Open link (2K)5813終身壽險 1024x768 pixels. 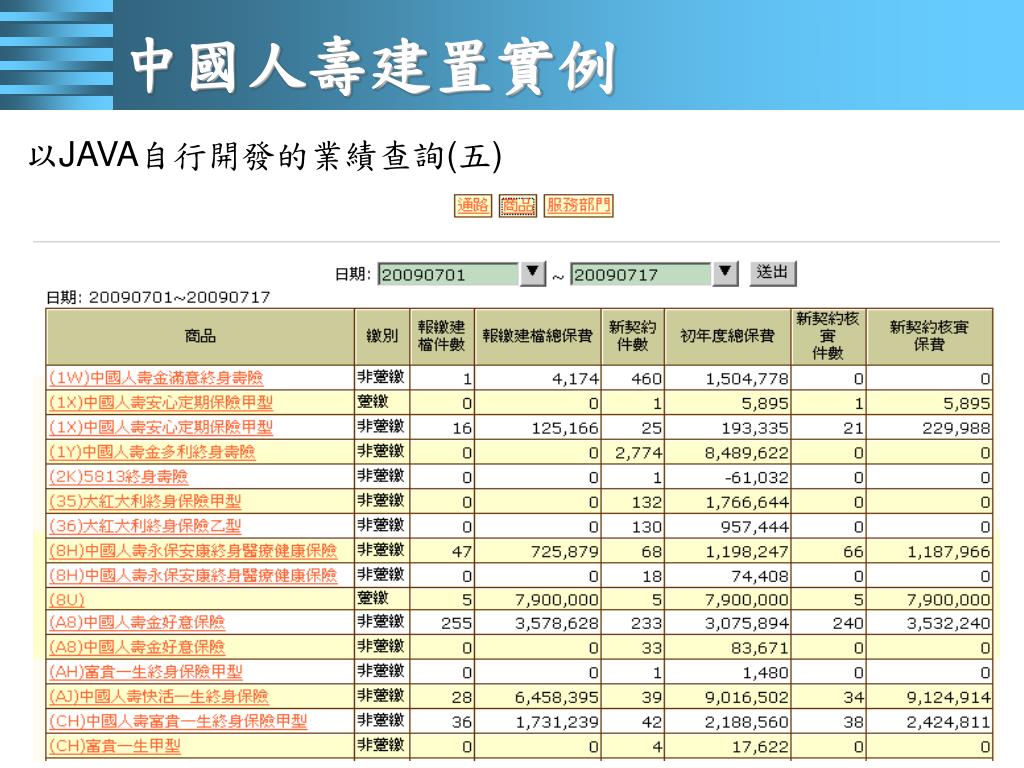point(118,477)
